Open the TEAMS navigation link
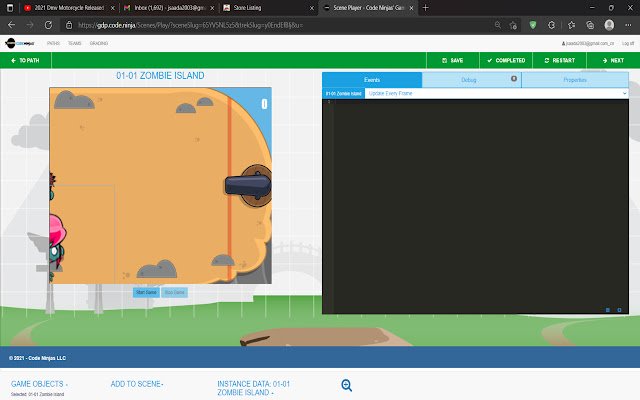 [75, 43]
